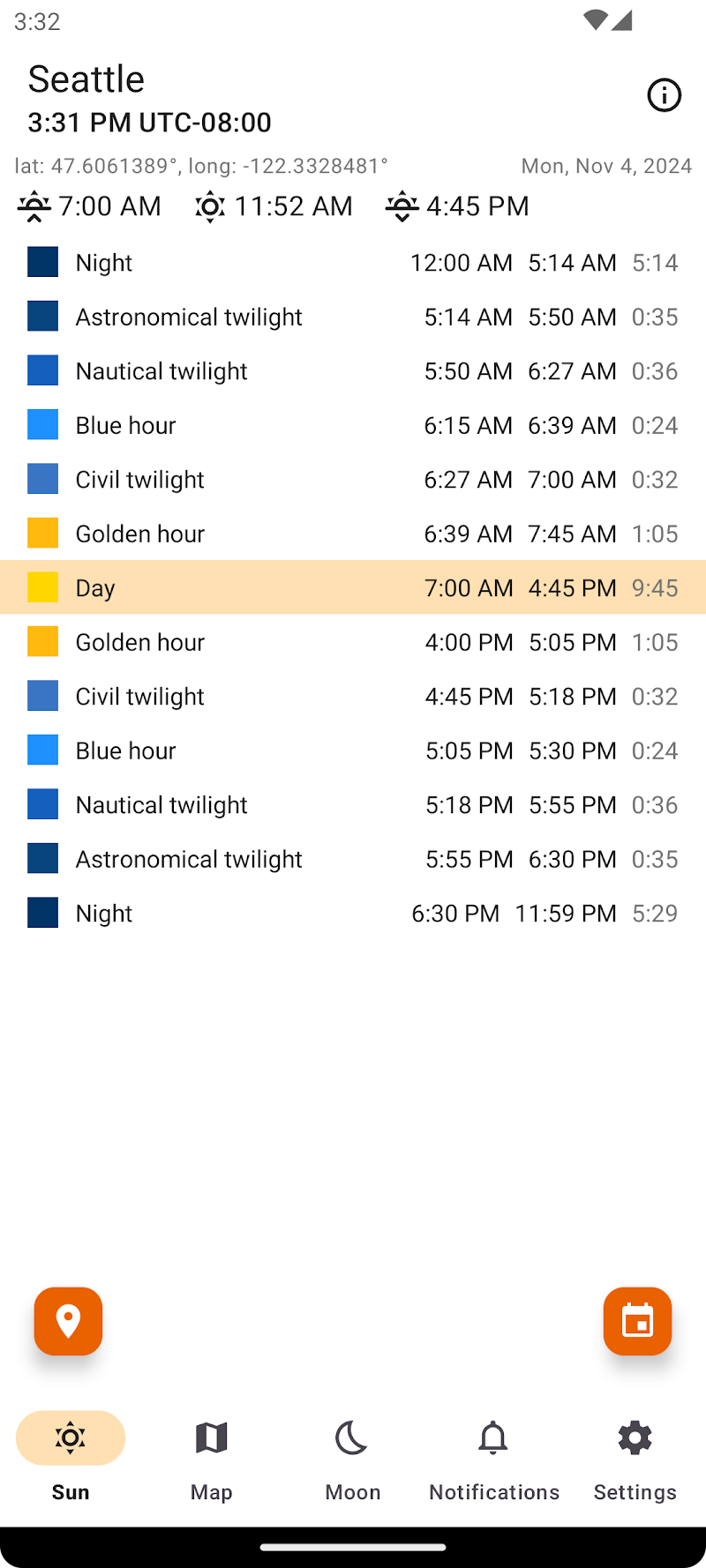706x1568 pixels.
Task: Open the info icon next to Seattle
Action: pyautogui.click(x=664, y=95)
